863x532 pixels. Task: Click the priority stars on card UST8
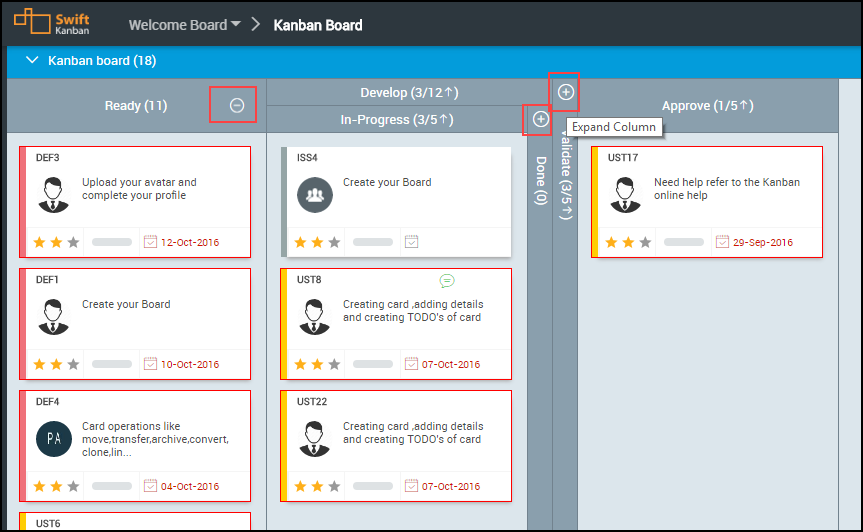click(x=317, y=364)
